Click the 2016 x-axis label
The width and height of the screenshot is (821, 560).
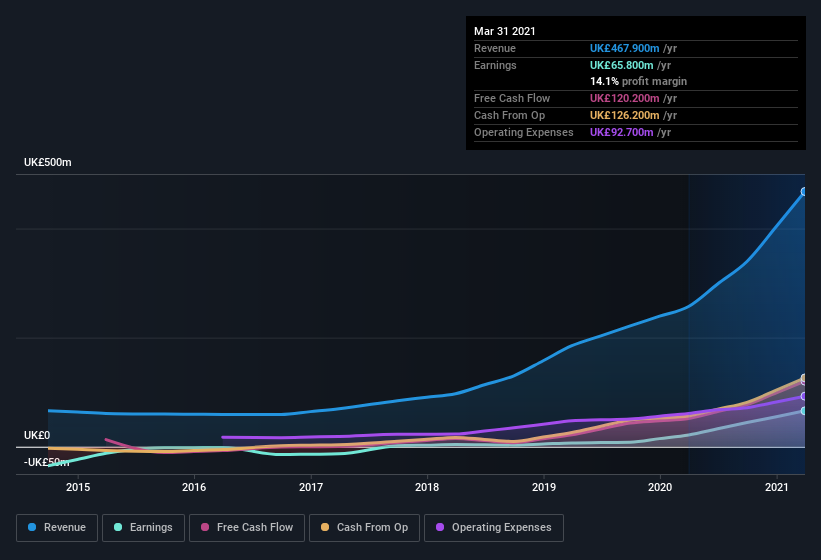coord(194,487)
